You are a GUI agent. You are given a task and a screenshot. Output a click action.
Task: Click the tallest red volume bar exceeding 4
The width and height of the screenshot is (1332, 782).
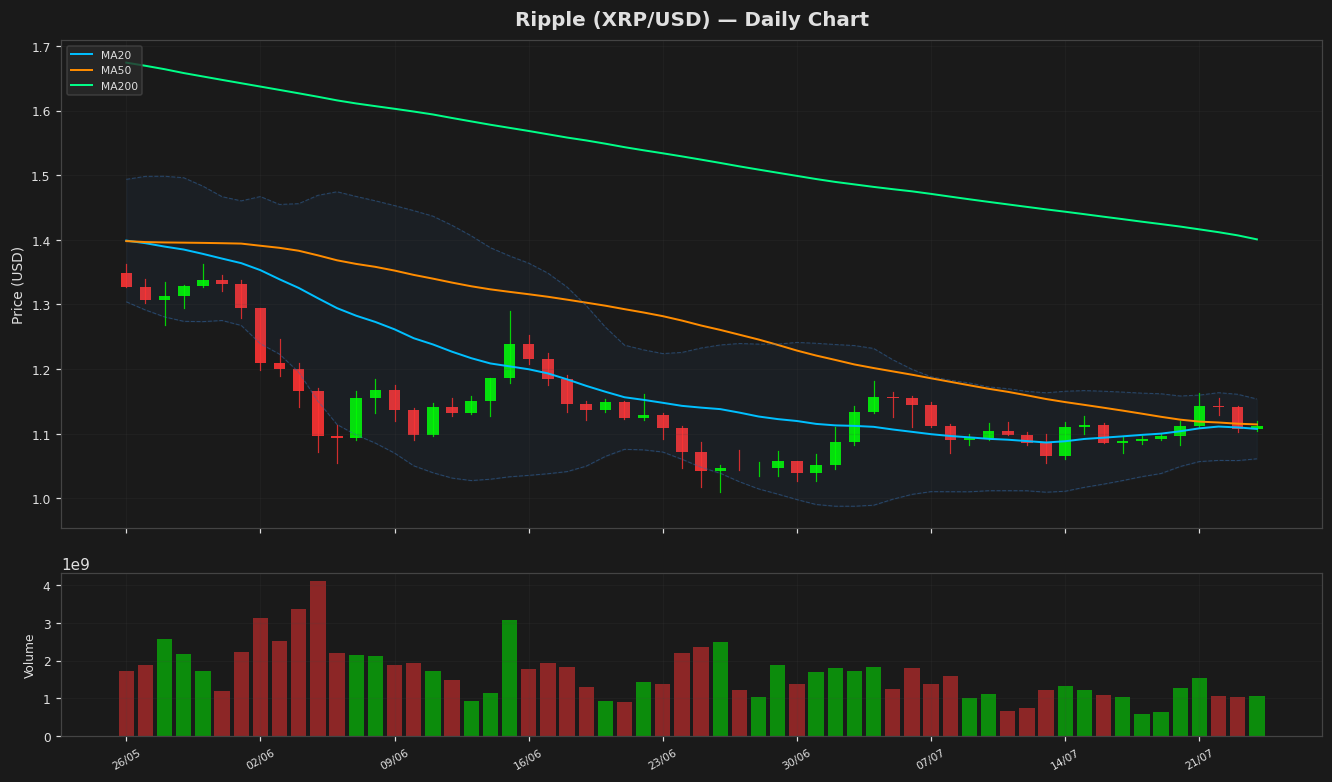(x=318, y=659)
